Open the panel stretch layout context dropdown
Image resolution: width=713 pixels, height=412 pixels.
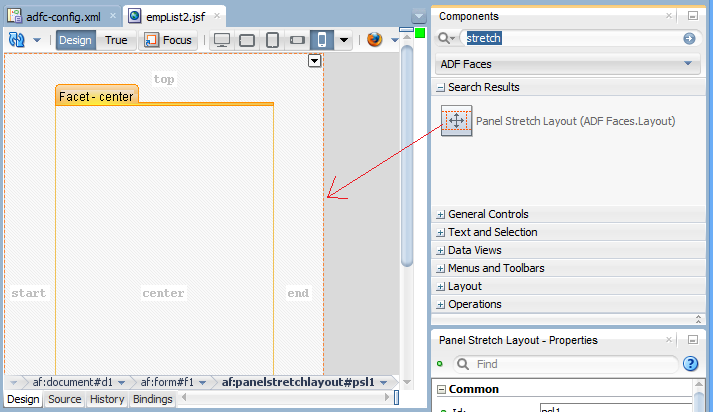tap(315, 60)
